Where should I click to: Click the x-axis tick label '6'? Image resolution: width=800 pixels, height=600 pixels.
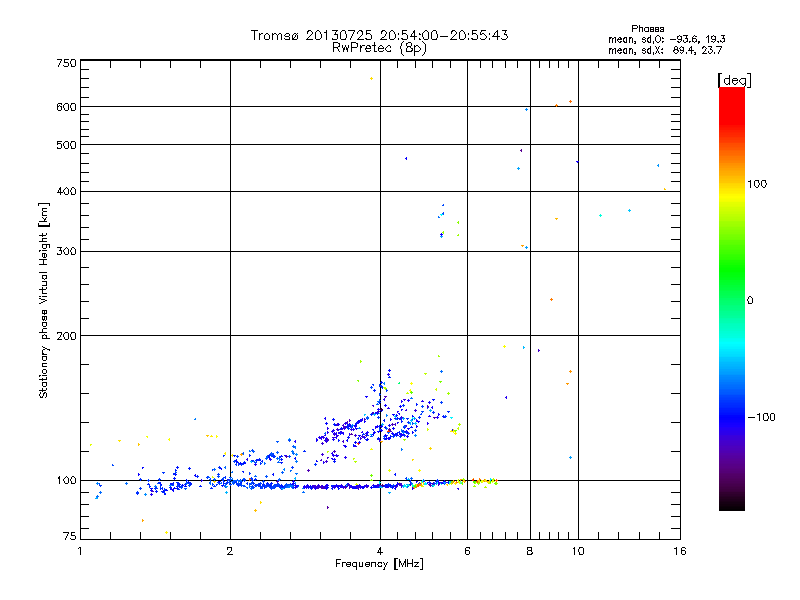click(467, 551)
